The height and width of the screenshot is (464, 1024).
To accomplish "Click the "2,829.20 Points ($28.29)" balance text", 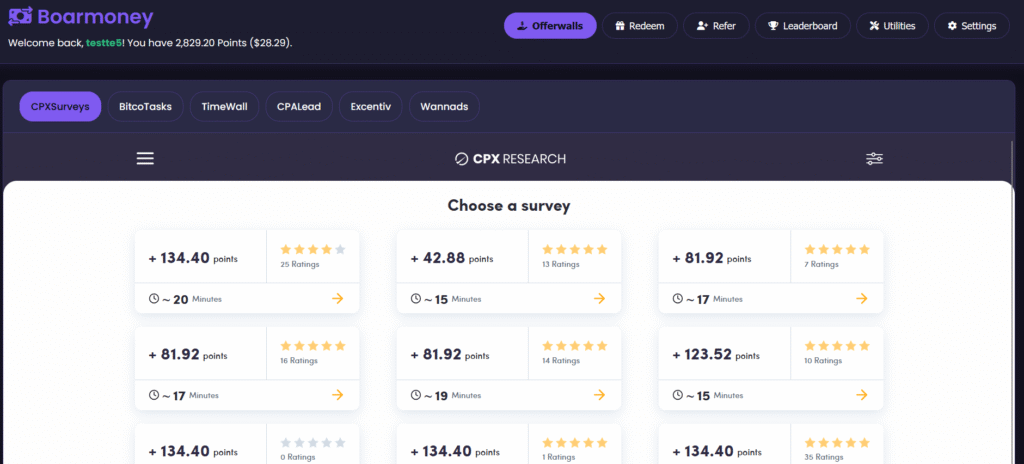I will (x=233, y=43).
